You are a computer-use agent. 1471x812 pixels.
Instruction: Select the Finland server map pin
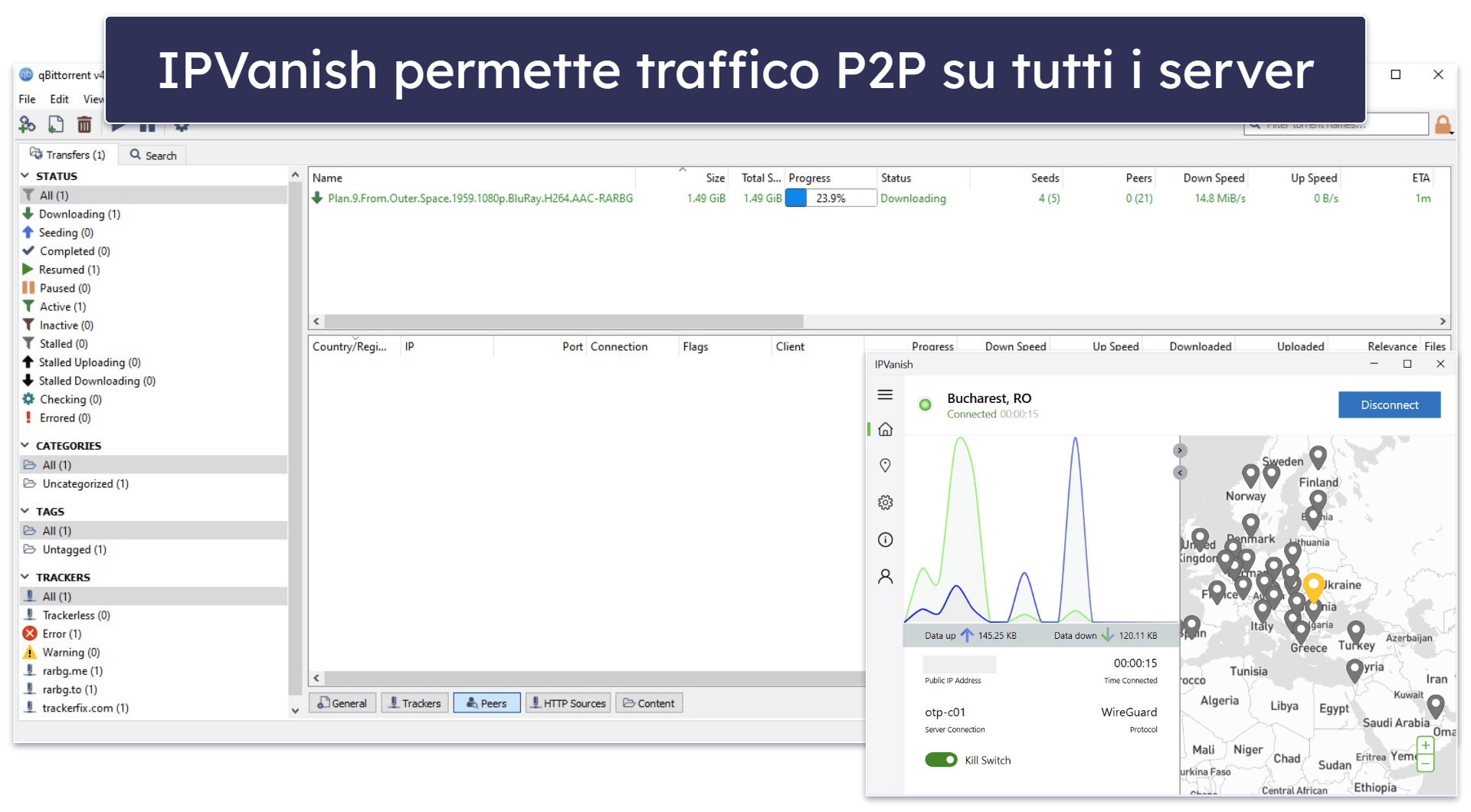(1318, 457)
